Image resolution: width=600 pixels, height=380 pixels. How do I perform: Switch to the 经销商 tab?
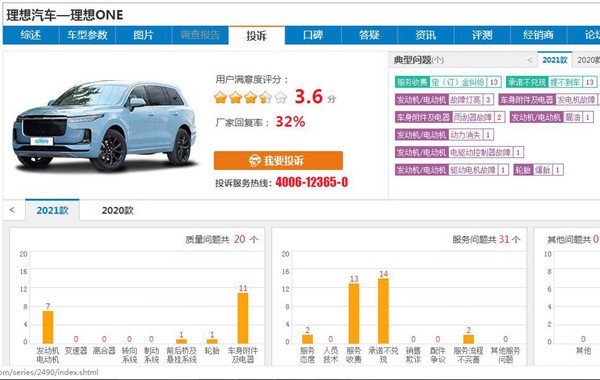(x=538, y=35)
